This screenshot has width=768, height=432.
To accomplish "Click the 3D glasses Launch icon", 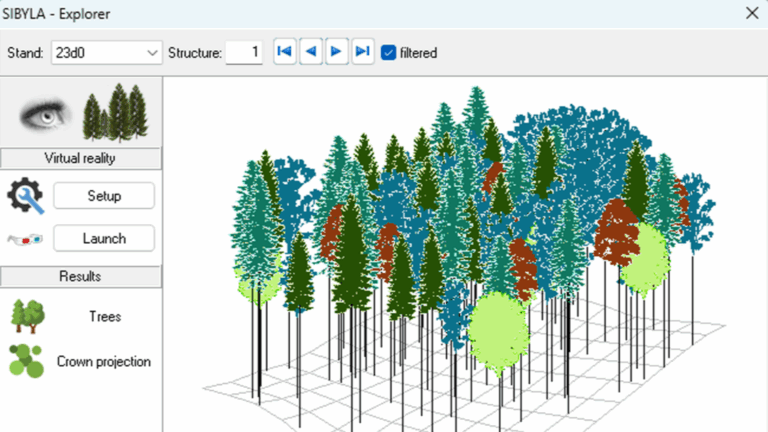I will coord(25,239).
